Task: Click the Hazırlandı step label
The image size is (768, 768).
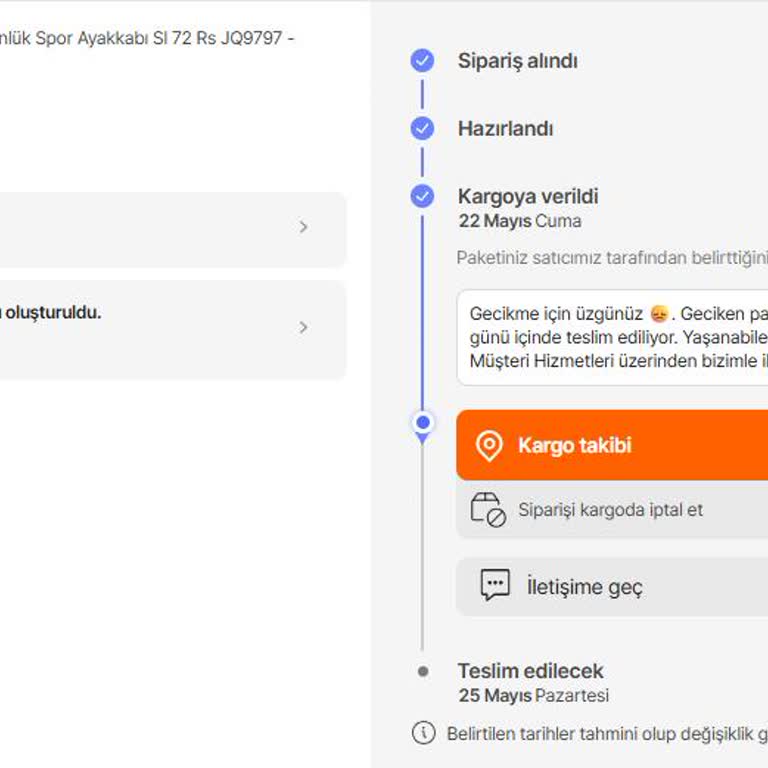Action: tap(505, 129)
